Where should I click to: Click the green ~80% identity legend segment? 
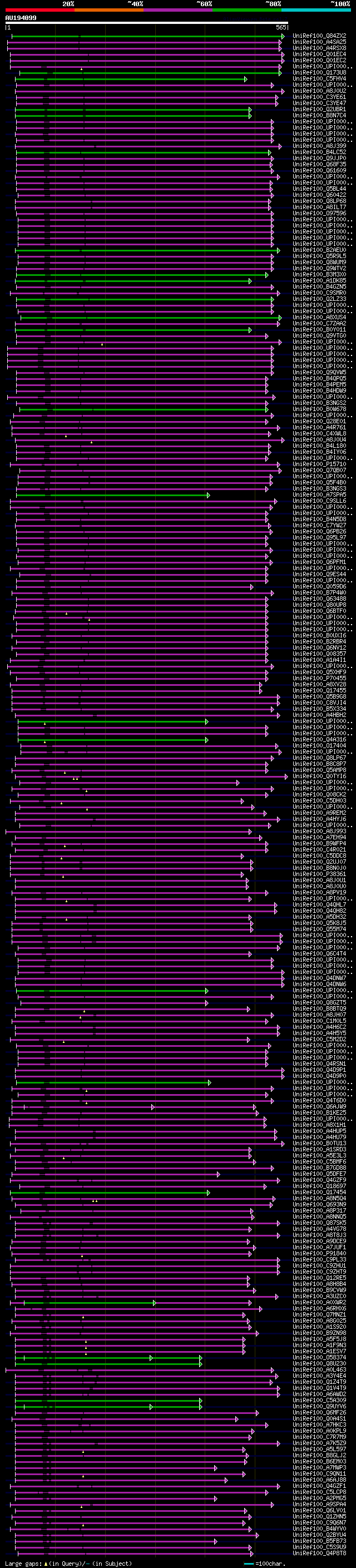[247, 10]
